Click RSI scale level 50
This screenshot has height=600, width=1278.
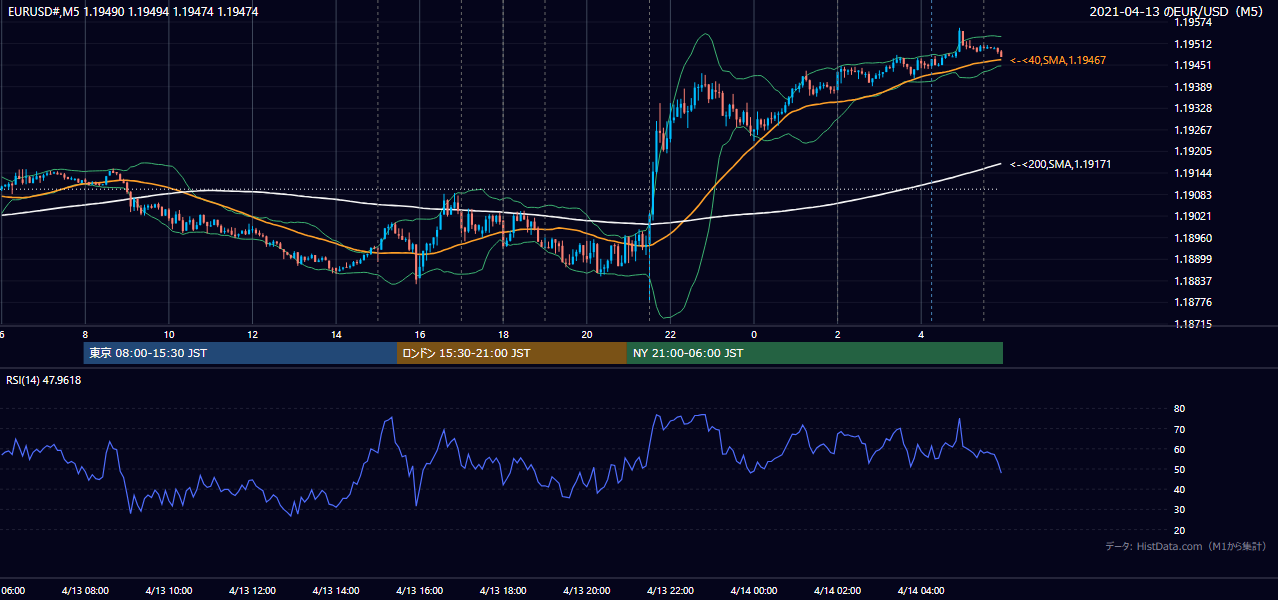1179,469
